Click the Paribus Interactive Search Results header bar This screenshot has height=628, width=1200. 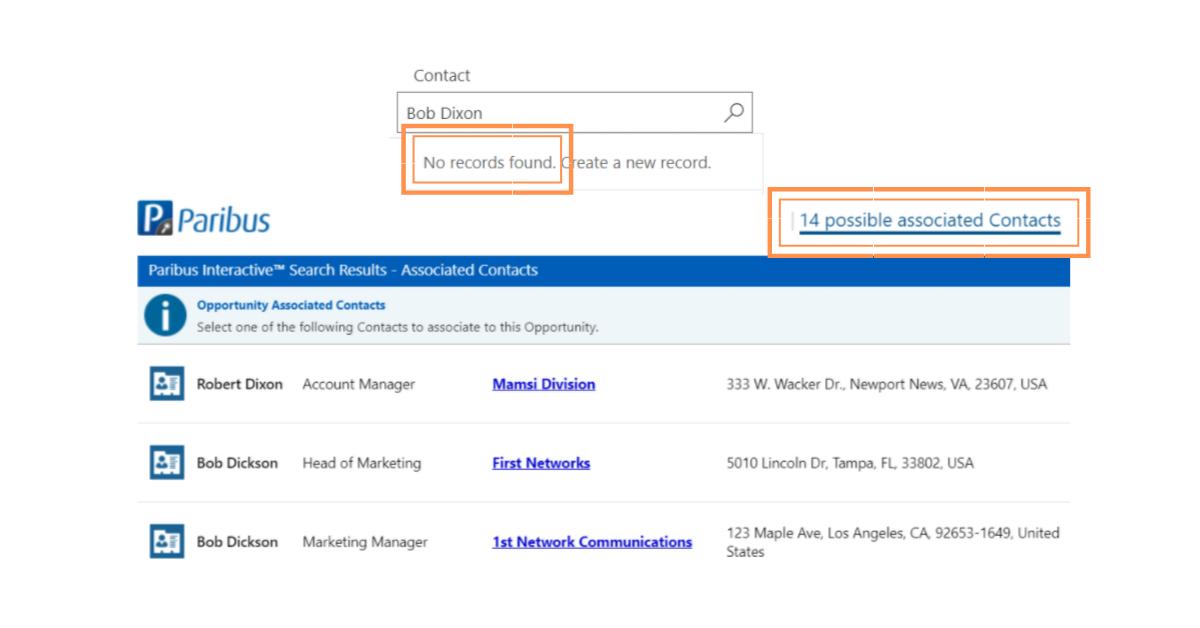(603, 270)
